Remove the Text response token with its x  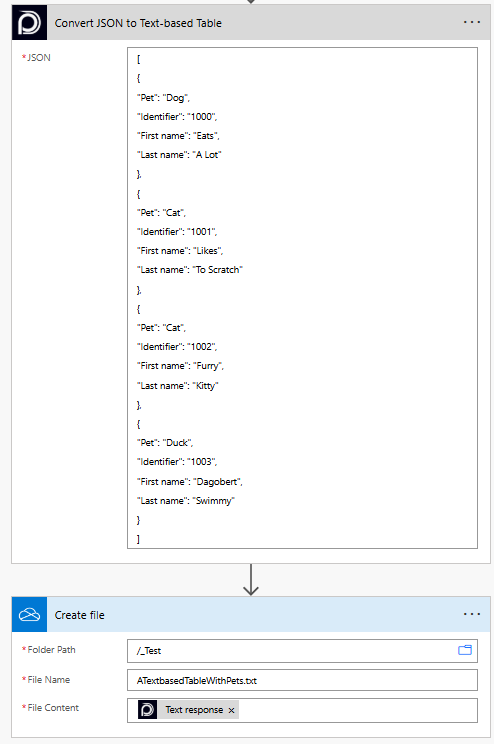(x=232, y=710)
